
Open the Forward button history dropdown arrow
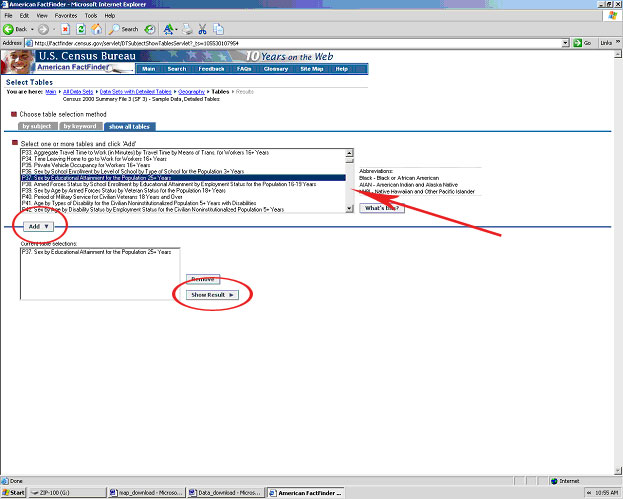54,29
